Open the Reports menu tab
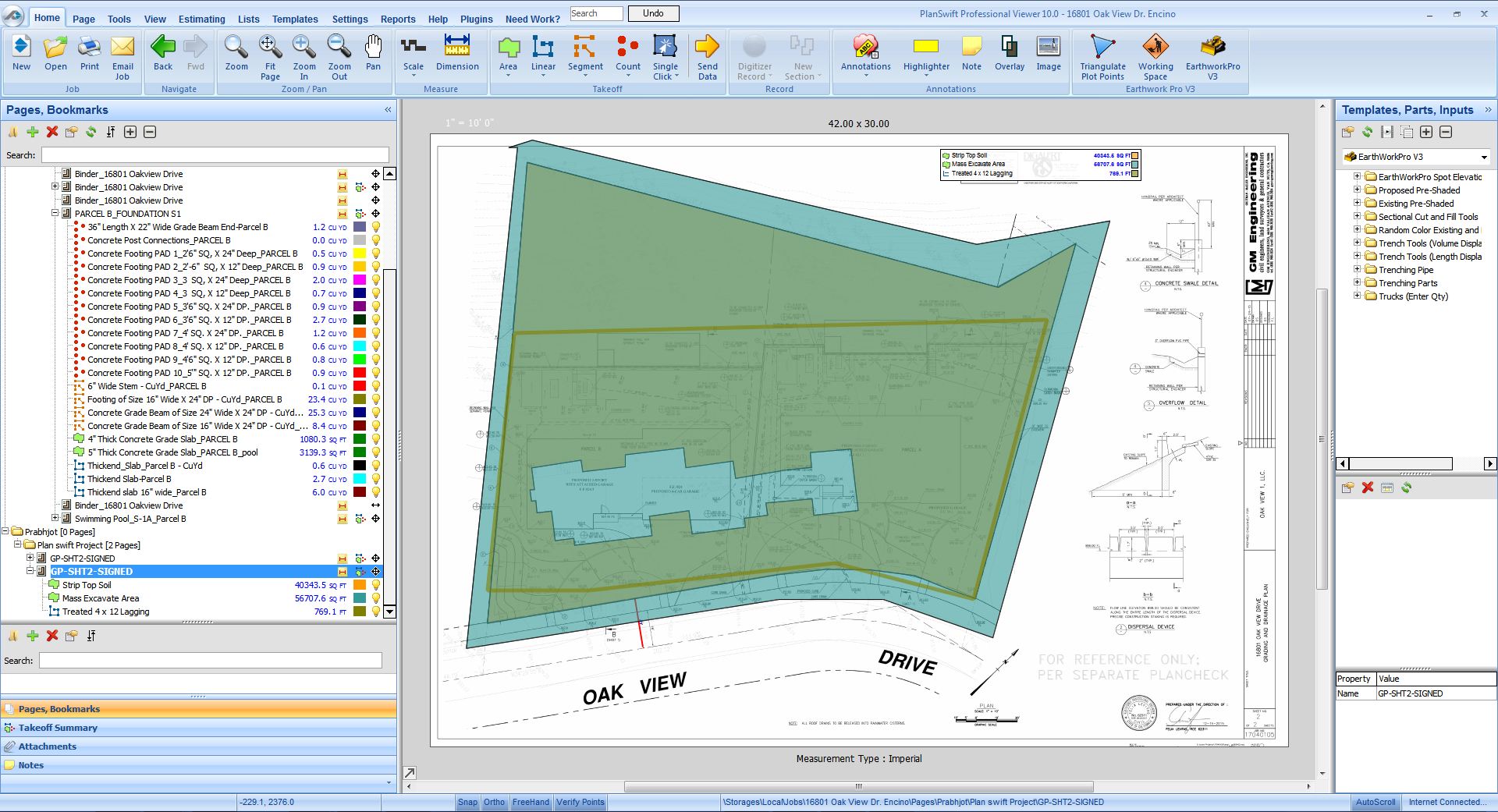1498x812 pixels. click(x=398, y=19)
